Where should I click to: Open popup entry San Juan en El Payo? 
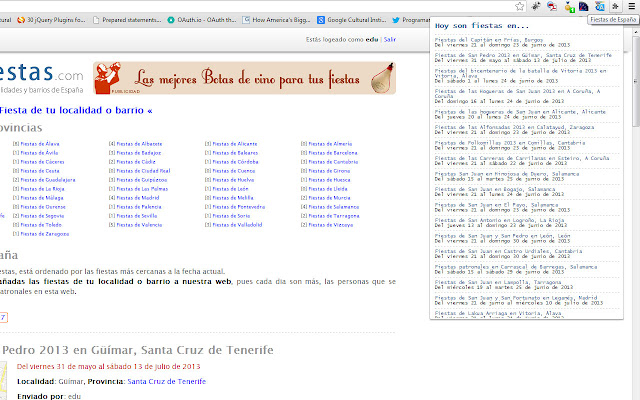(496, 204)
